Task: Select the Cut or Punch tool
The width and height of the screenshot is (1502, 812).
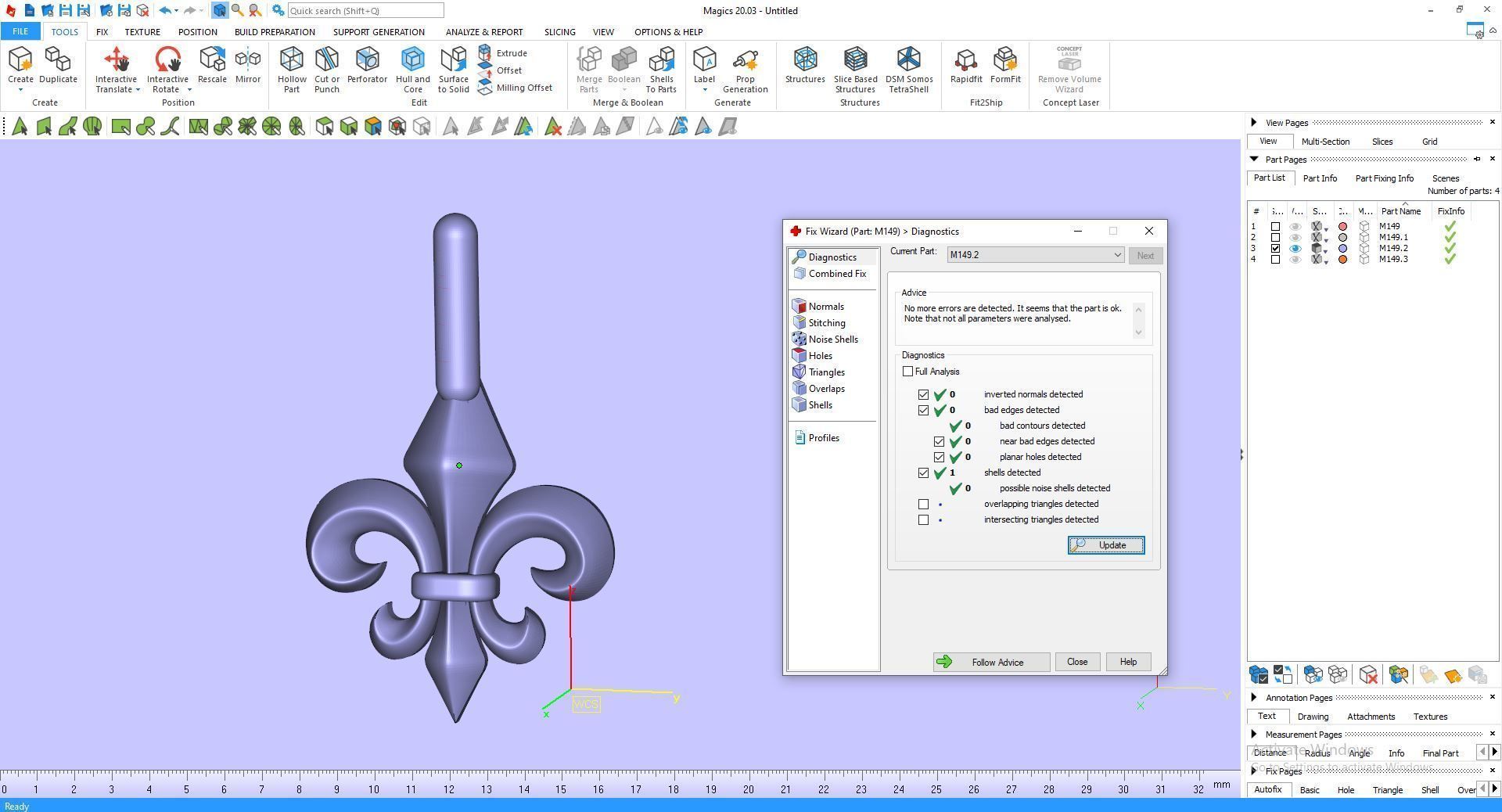Action: pyautogui.click(x=327, y=70)
